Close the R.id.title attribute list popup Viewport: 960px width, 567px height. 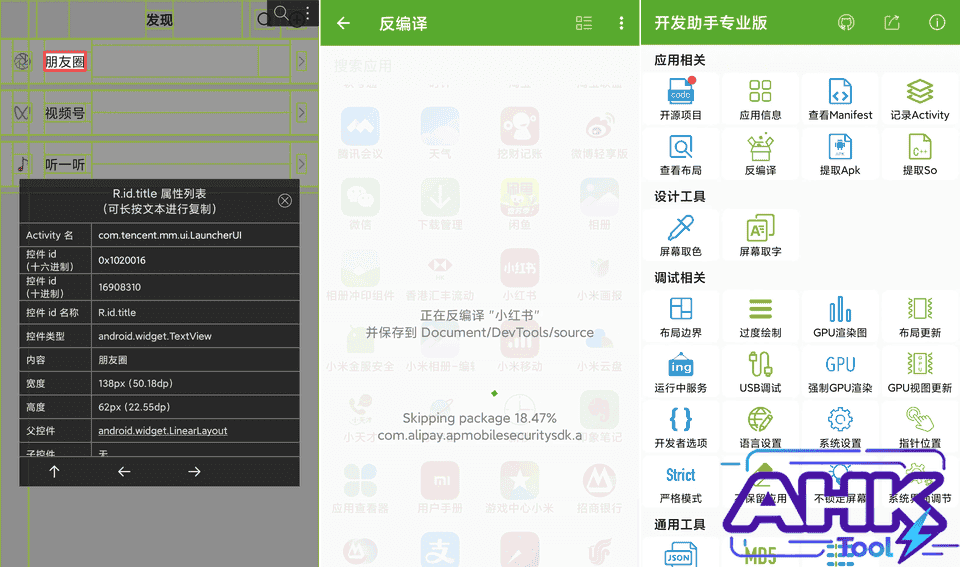tap(285, 201)
